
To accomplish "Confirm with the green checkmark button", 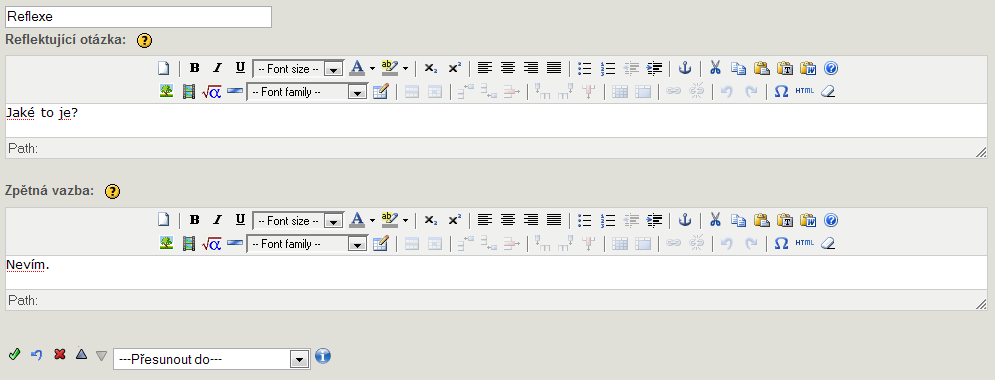I will [x=14, y=355].
